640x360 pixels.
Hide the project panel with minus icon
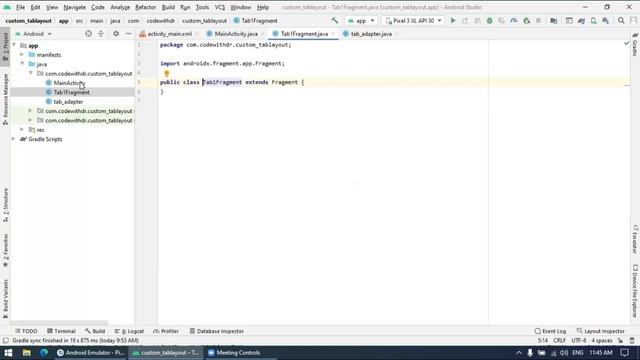click(x=128, y=34)
